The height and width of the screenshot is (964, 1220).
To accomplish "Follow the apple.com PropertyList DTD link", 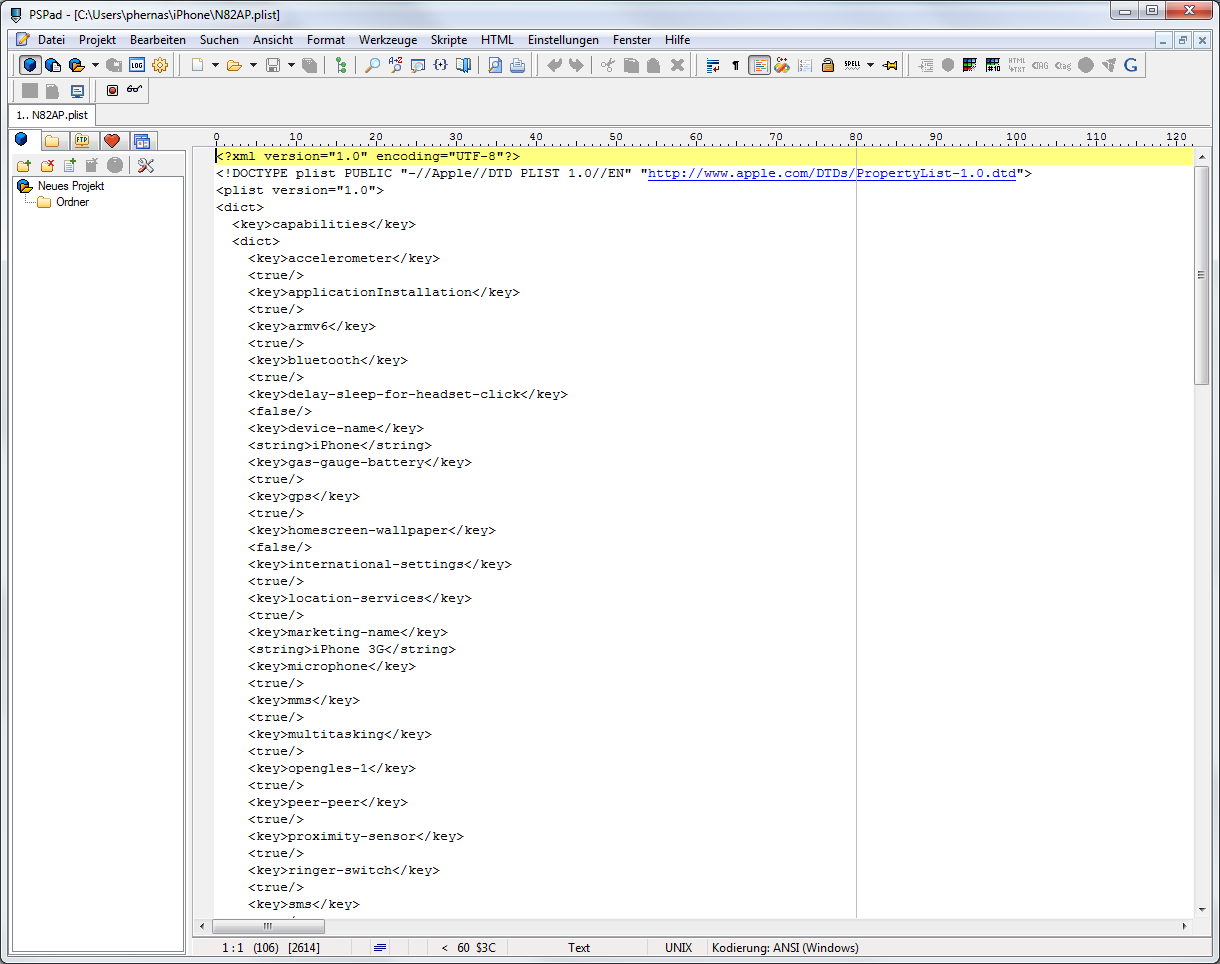I will [832, 173].
